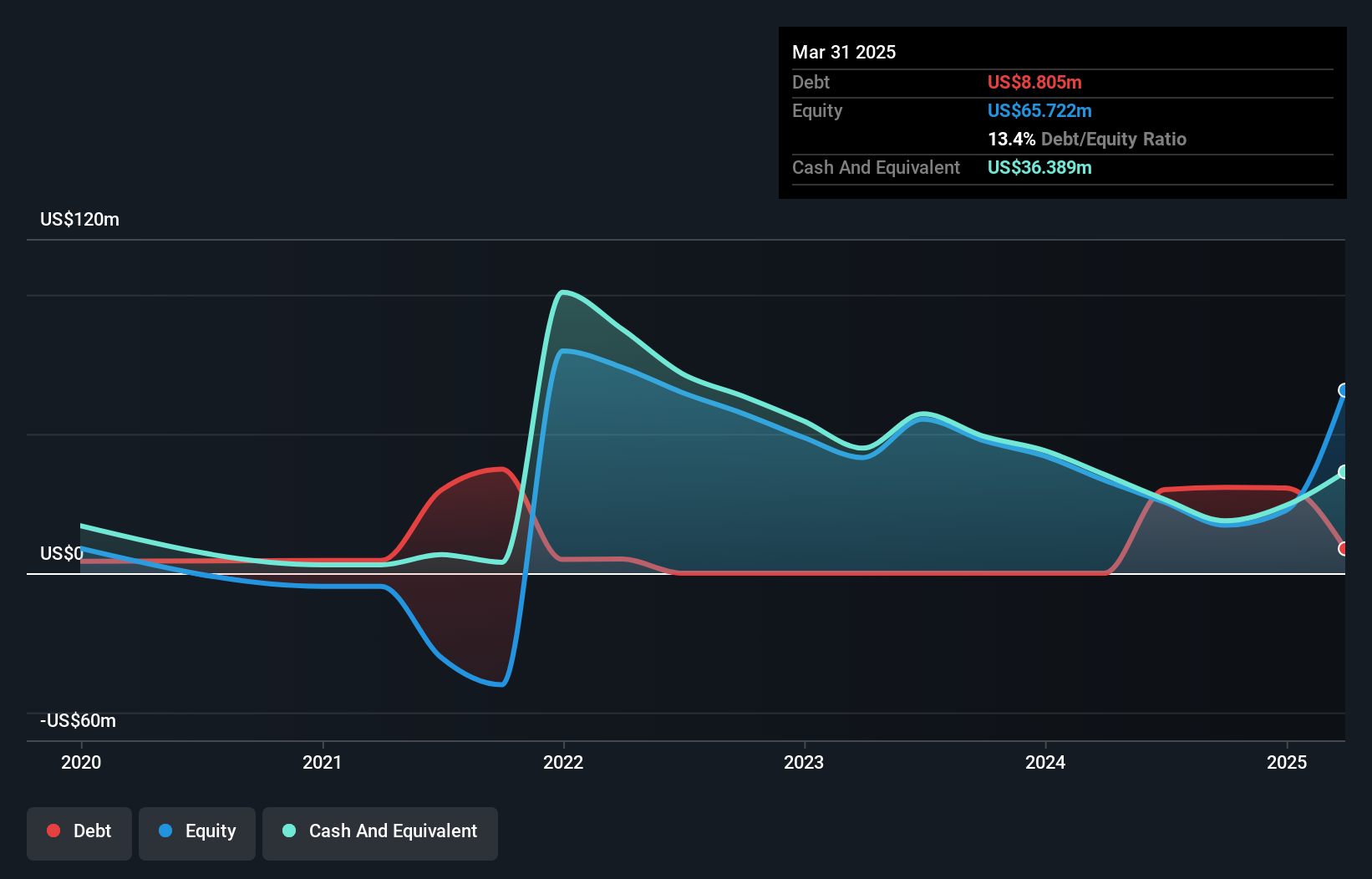
Task: Toggle the Cash And Equivalent legend button
Action: pos(380,833)
